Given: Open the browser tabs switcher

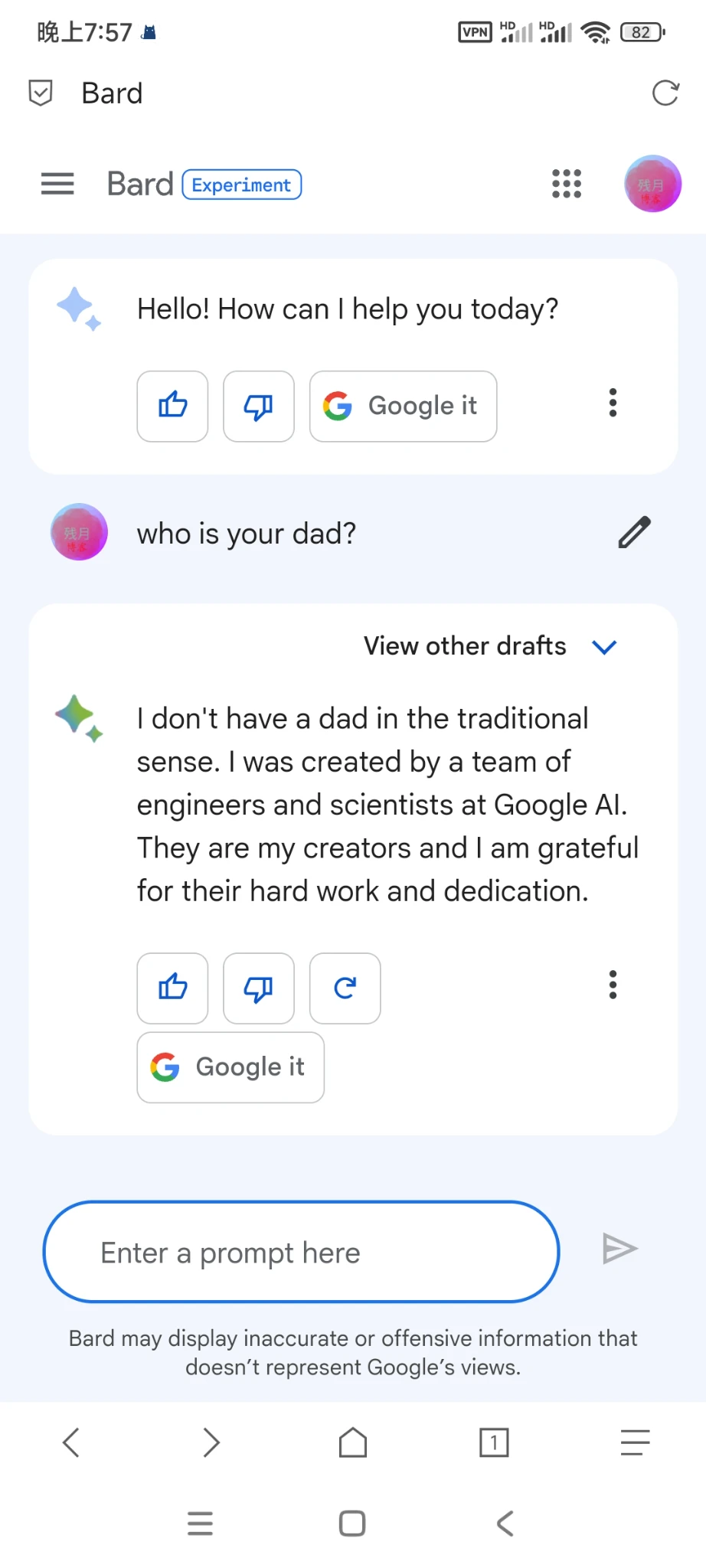Looking at the screenshot, I should pos(494,1443).
